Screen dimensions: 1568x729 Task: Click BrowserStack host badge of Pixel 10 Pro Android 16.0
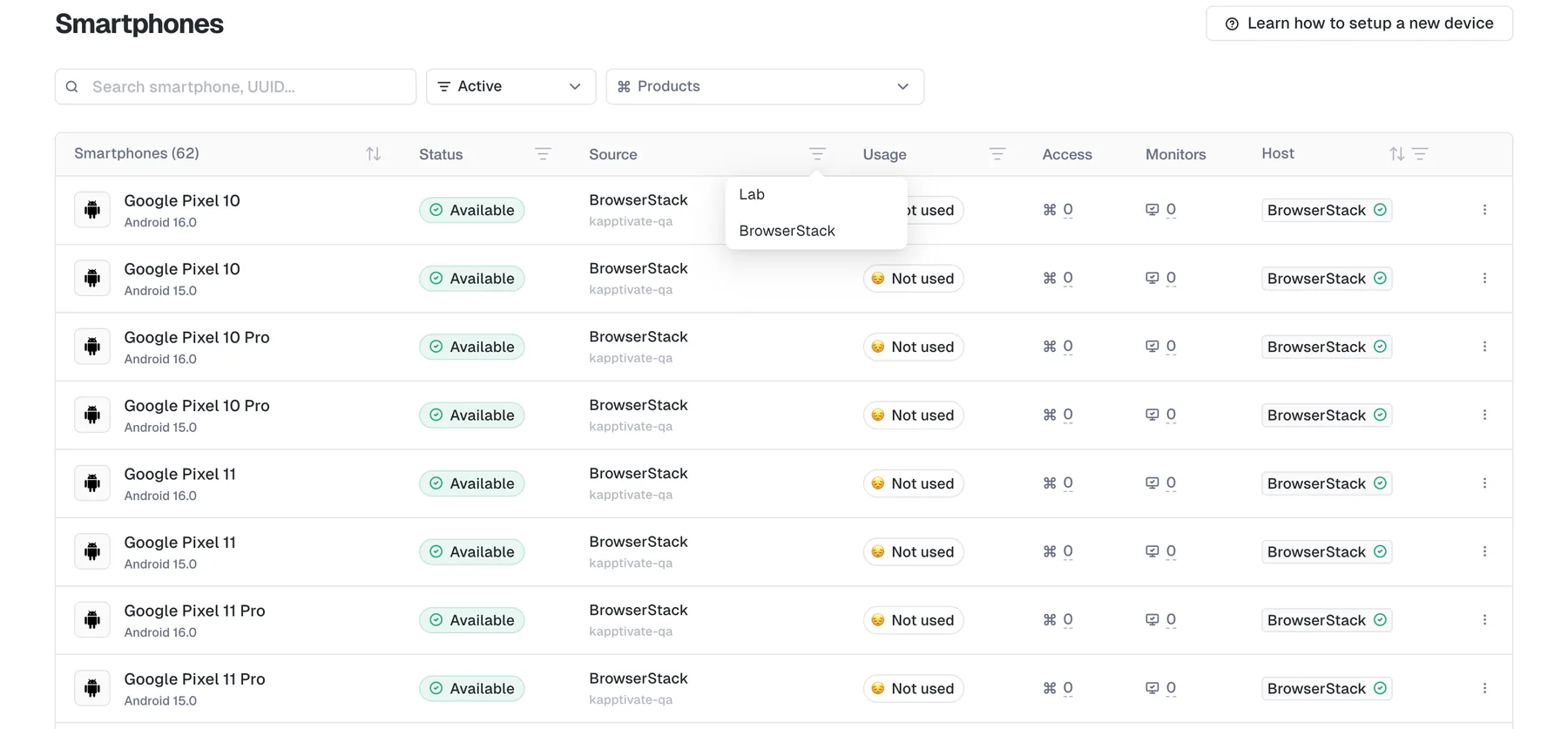pyautogui.click(x=1327, y=347)
